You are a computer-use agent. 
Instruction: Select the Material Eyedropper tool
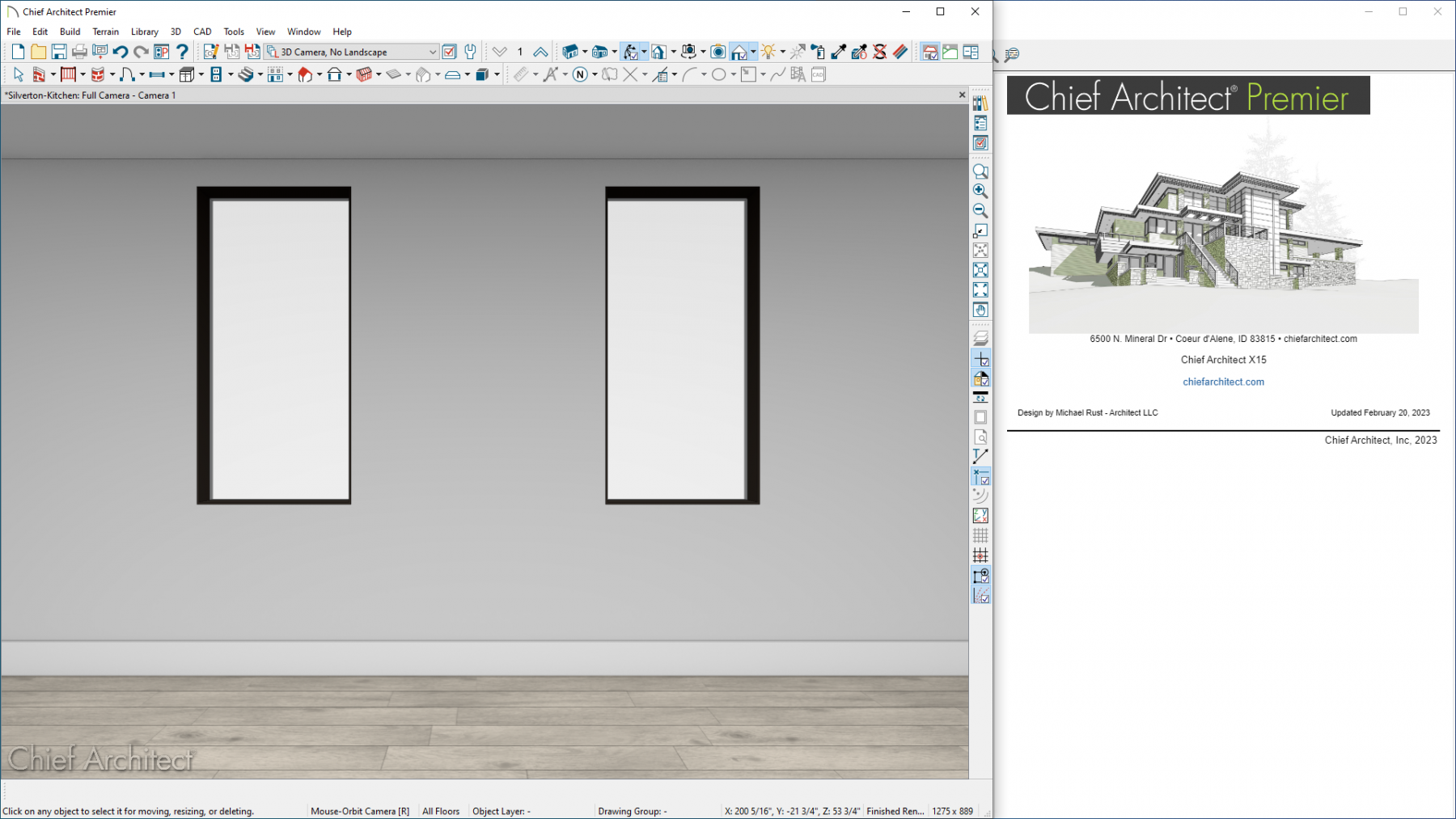coord(839,52)
